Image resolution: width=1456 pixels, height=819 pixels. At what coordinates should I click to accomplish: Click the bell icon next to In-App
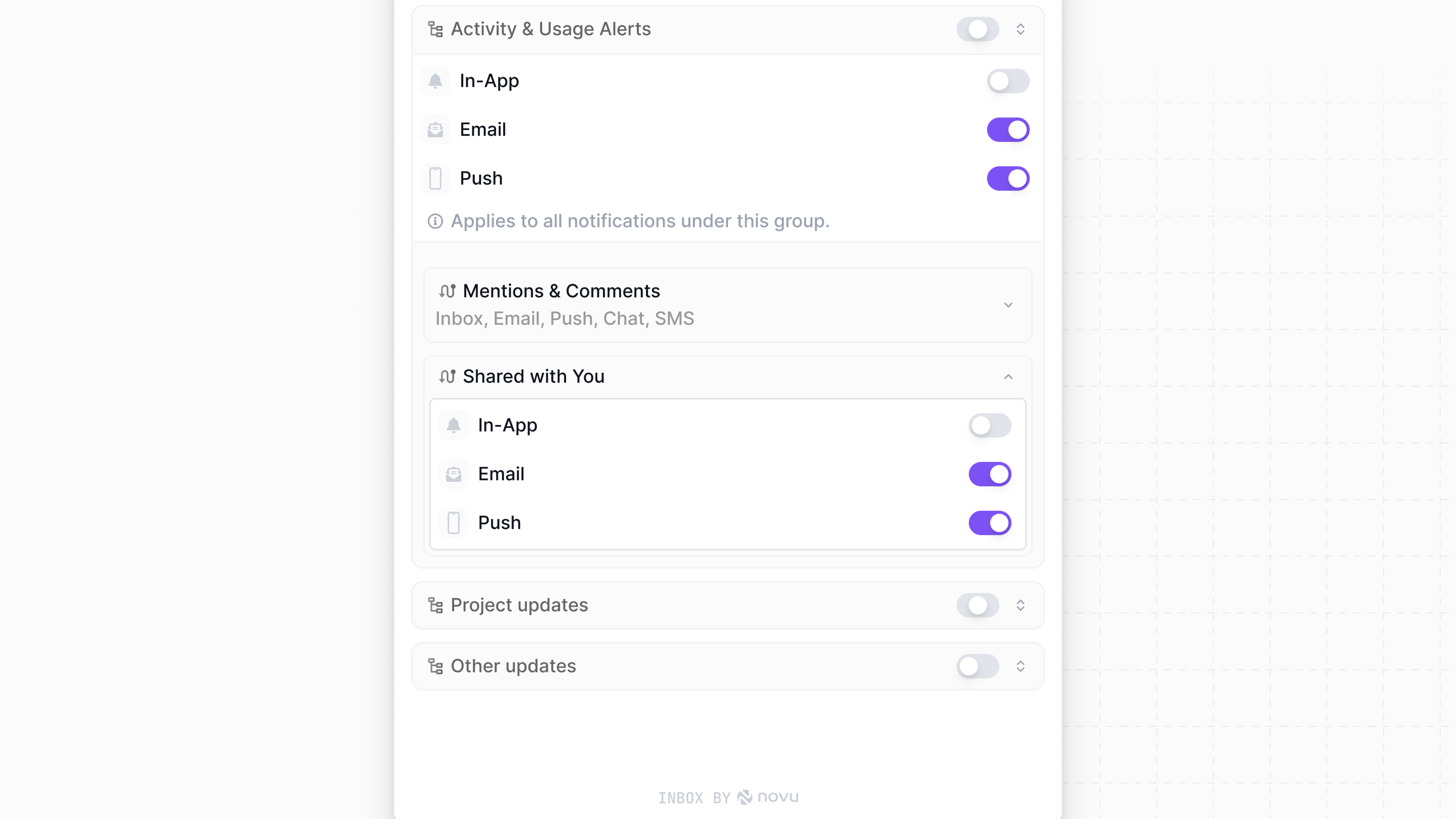435,81
